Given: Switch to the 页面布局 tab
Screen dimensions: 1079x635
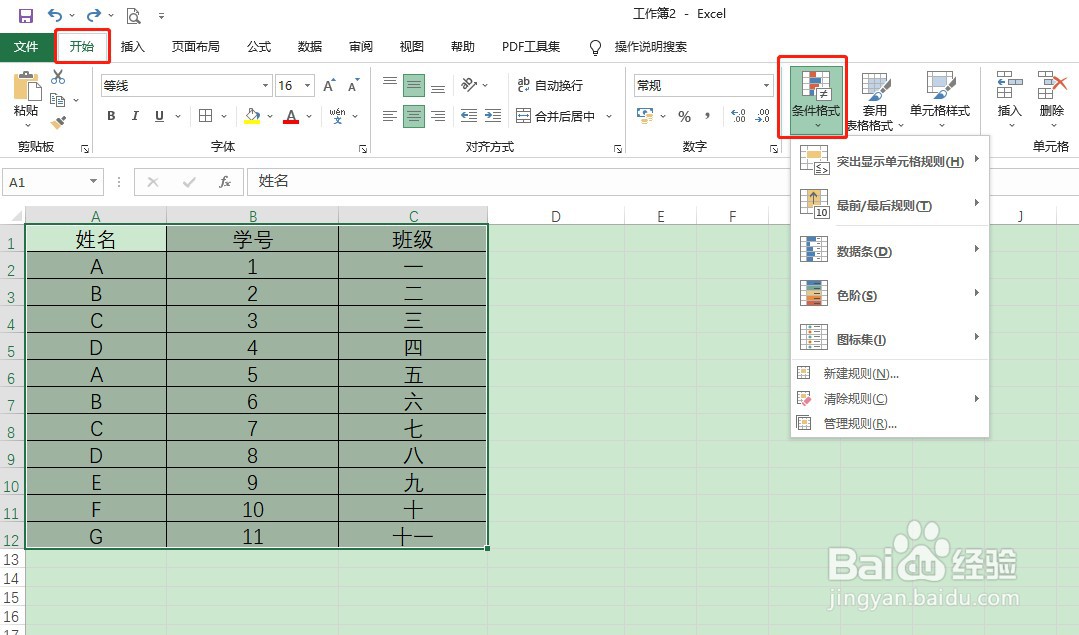Looking at the screenshot, I should [195, 46].
